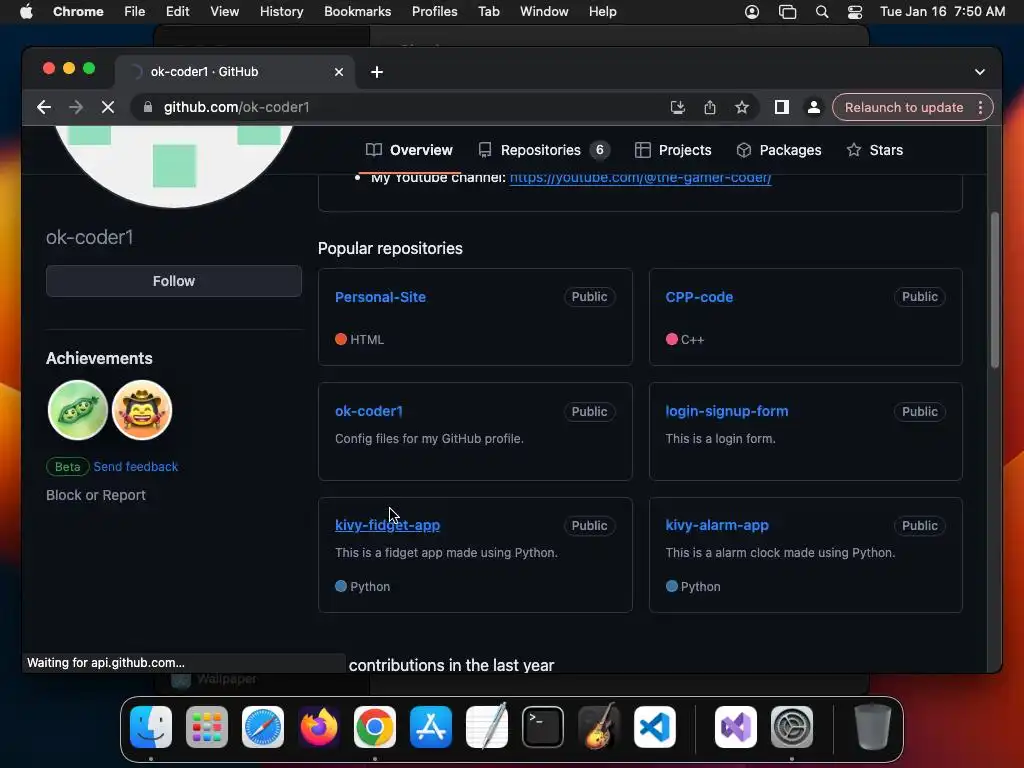Open the login-signup-form repository
The height and width of the screenshot is (768, 1024).
point(726,411)
